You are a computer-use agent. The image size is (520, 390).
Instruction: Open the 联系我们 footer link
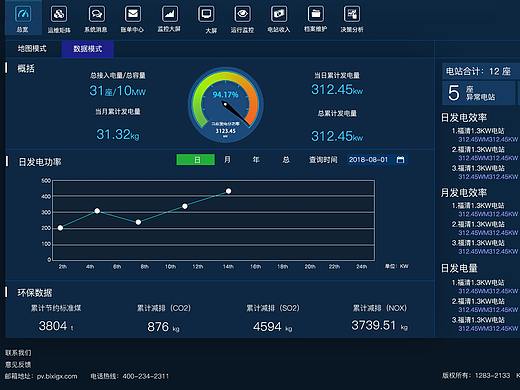point(18,353)
